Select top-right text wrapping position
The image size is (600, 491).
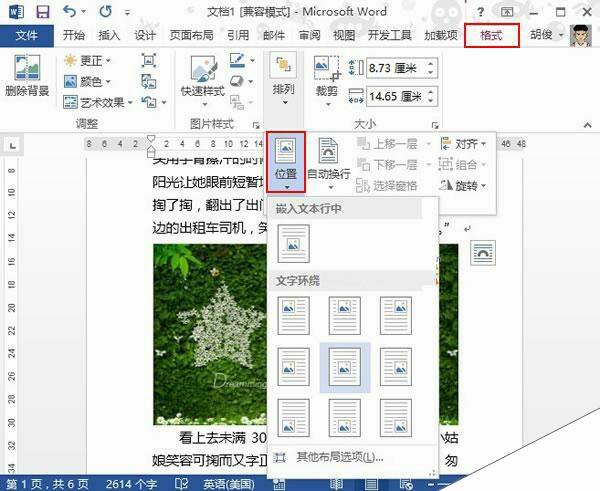click(396, 315)
